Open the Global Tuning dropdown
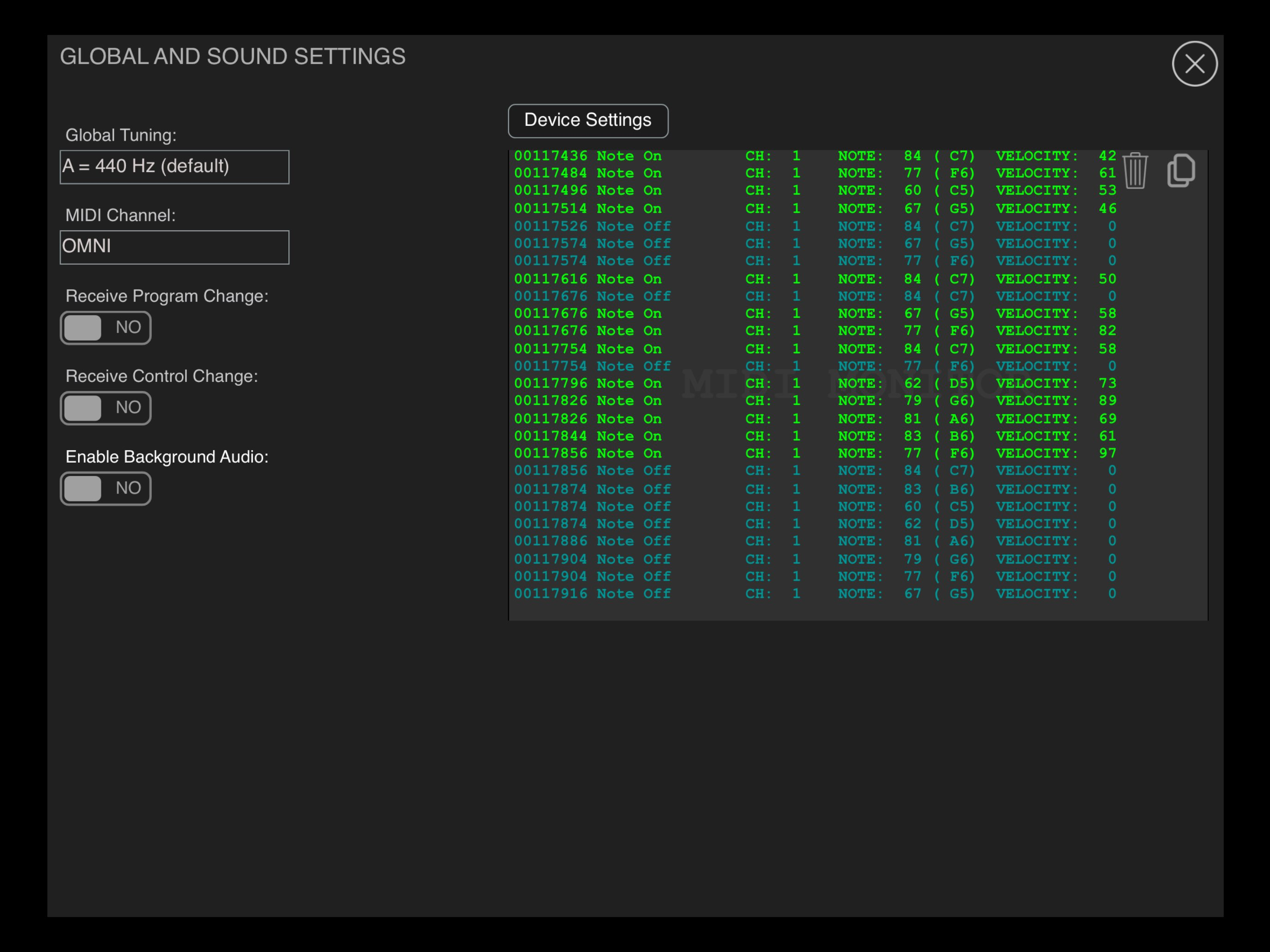 click(174, 167)
